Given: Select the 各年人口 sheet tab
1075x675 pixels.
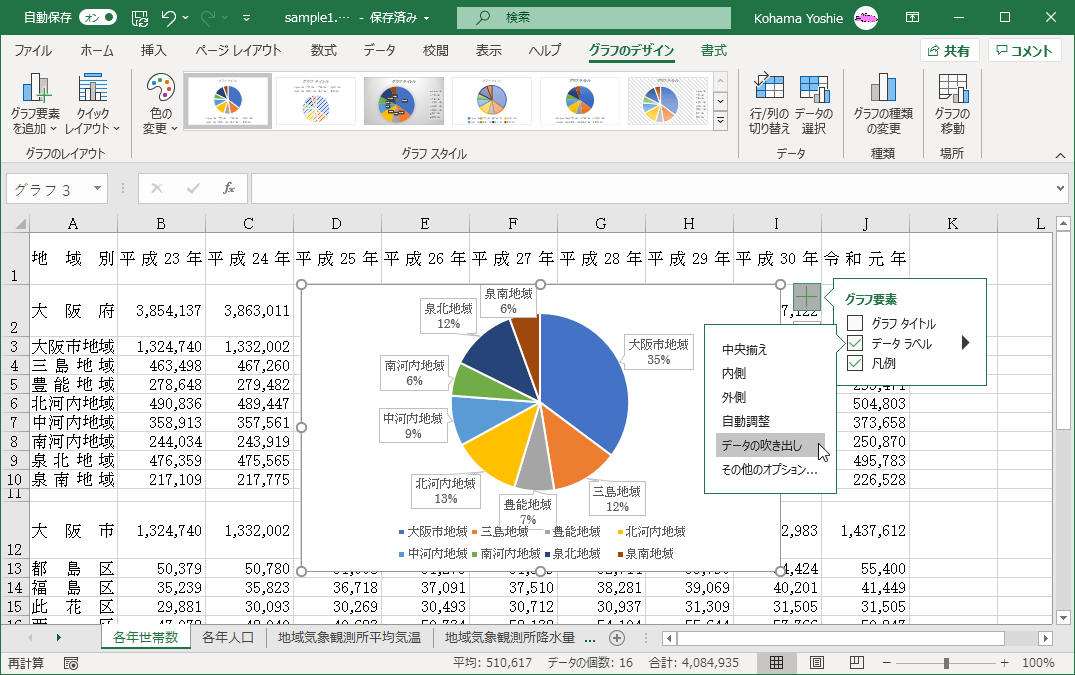Looking at the screenshot, I should pos(228,637).
